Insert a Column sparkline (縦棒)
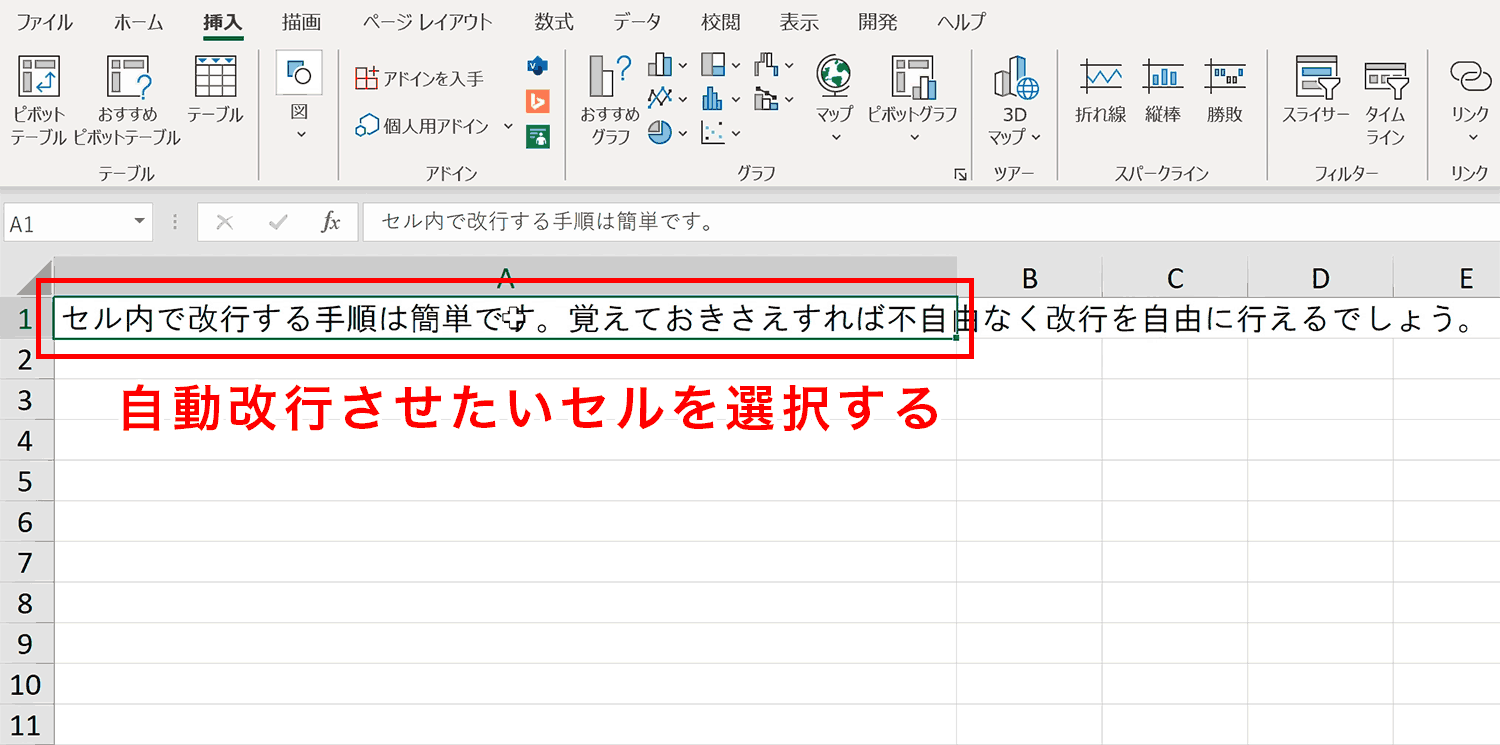 point(1163,90)
